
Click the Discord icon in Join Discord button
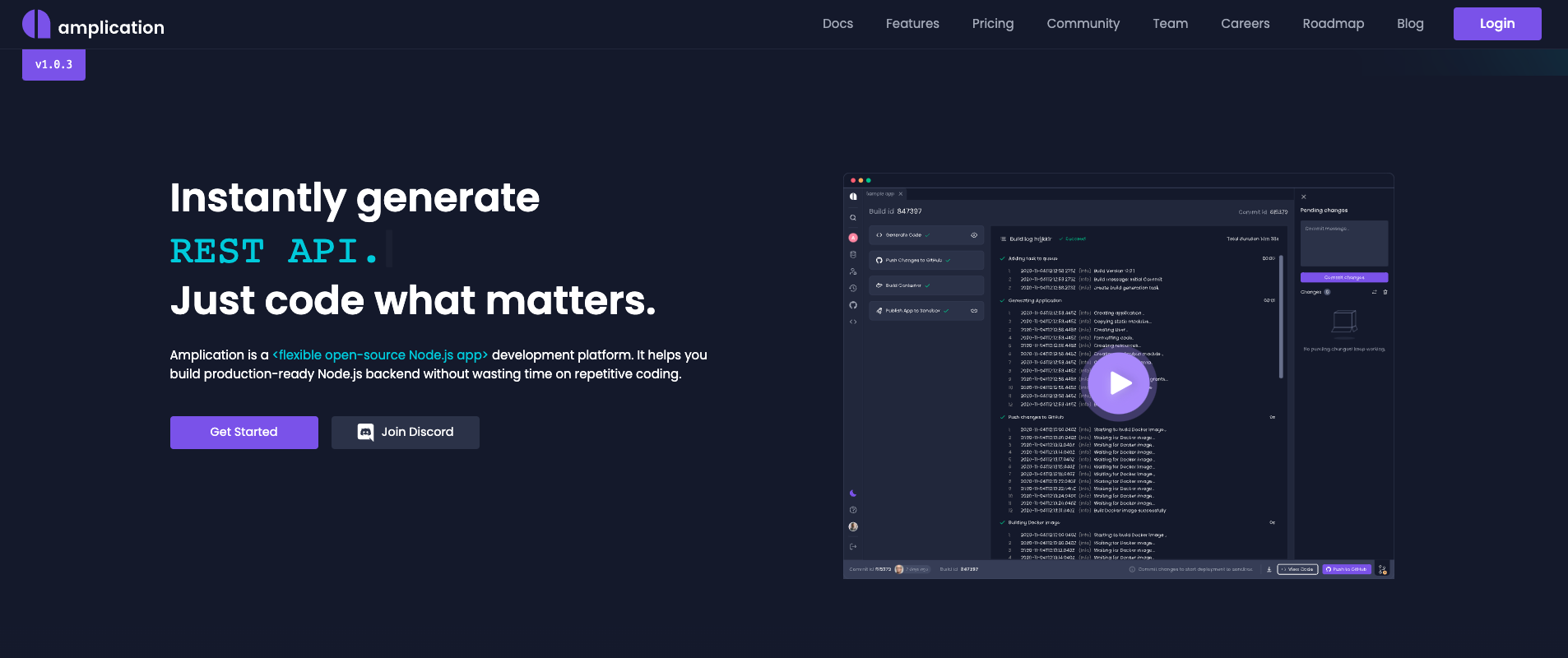[365, 433]
